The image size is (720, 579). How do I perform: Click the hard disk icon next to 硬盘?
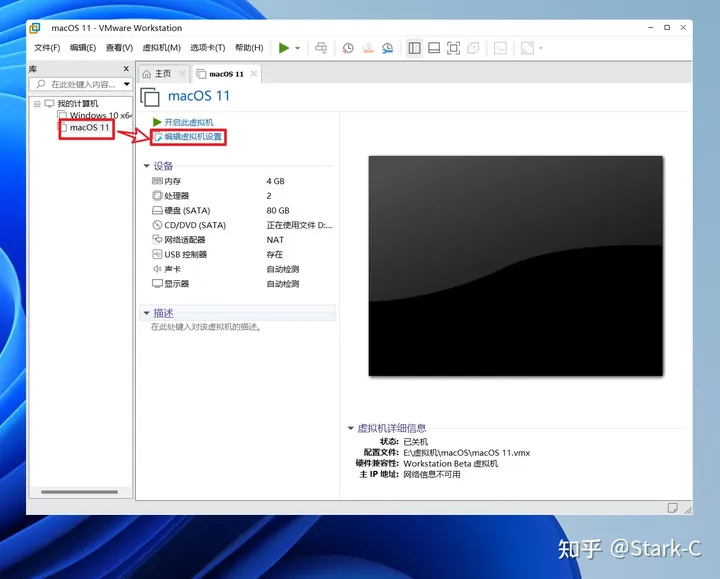[157, 210]
